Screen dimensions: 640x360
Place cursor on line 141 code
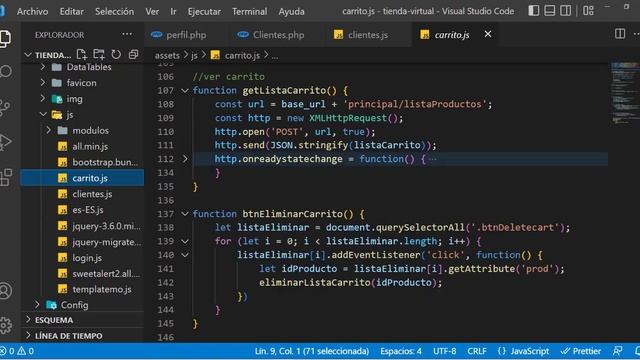click(411, 269)
